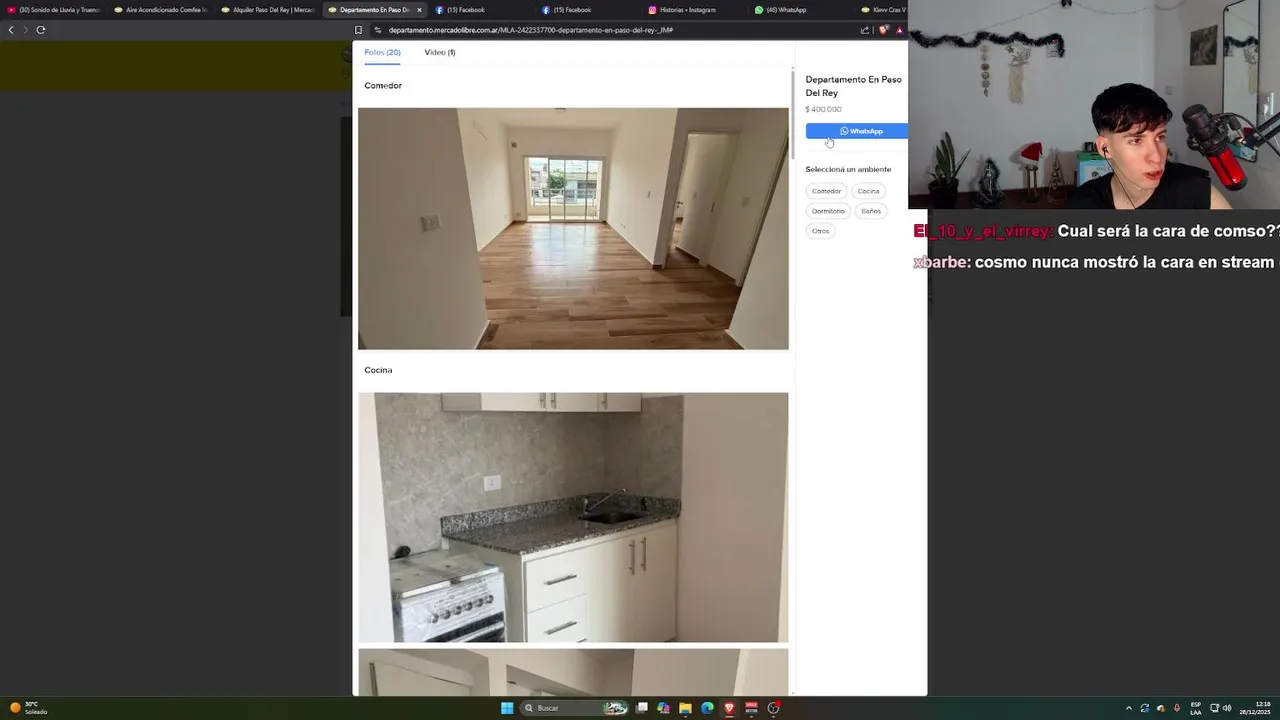The width and height of the screenshot is (1280, 720).
Task: Open the network icon in the system tray
Action: click(x=1215, y=708)
